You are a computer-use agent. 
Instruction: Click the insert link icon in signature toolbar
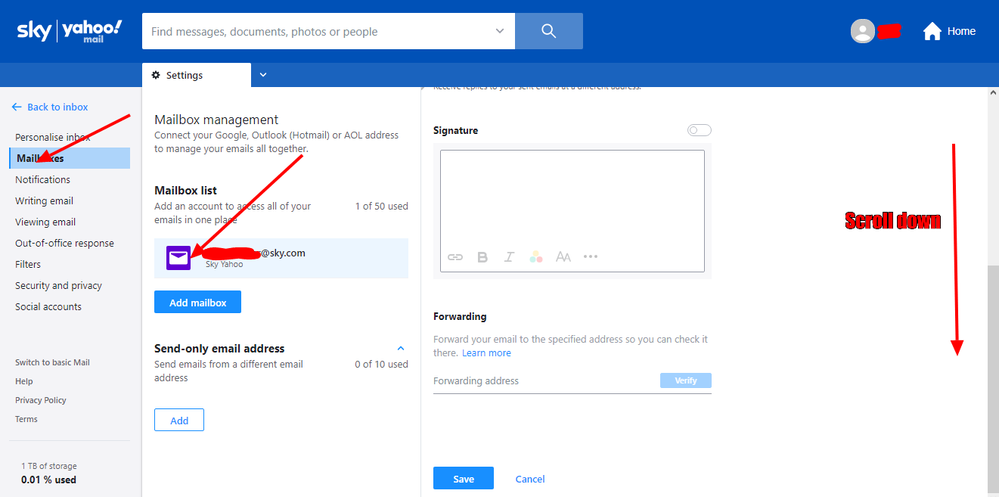pos(455,257)
